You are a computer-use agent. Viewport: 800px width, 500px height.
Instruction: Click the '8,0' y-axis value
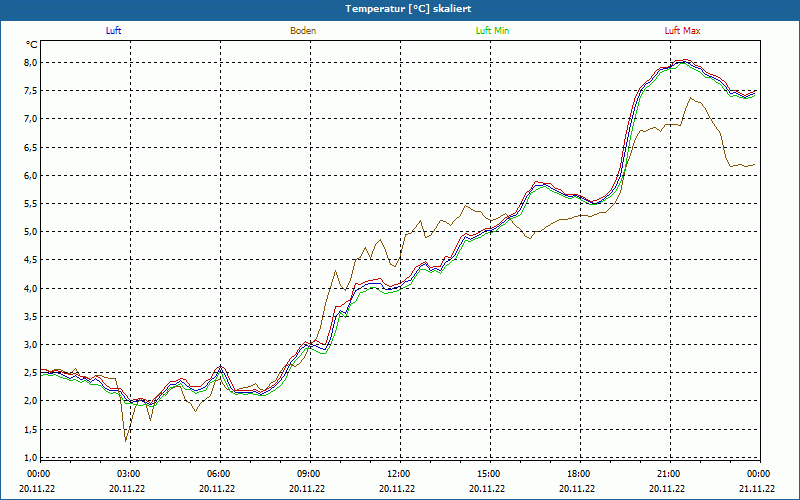(x=32, y=63)
